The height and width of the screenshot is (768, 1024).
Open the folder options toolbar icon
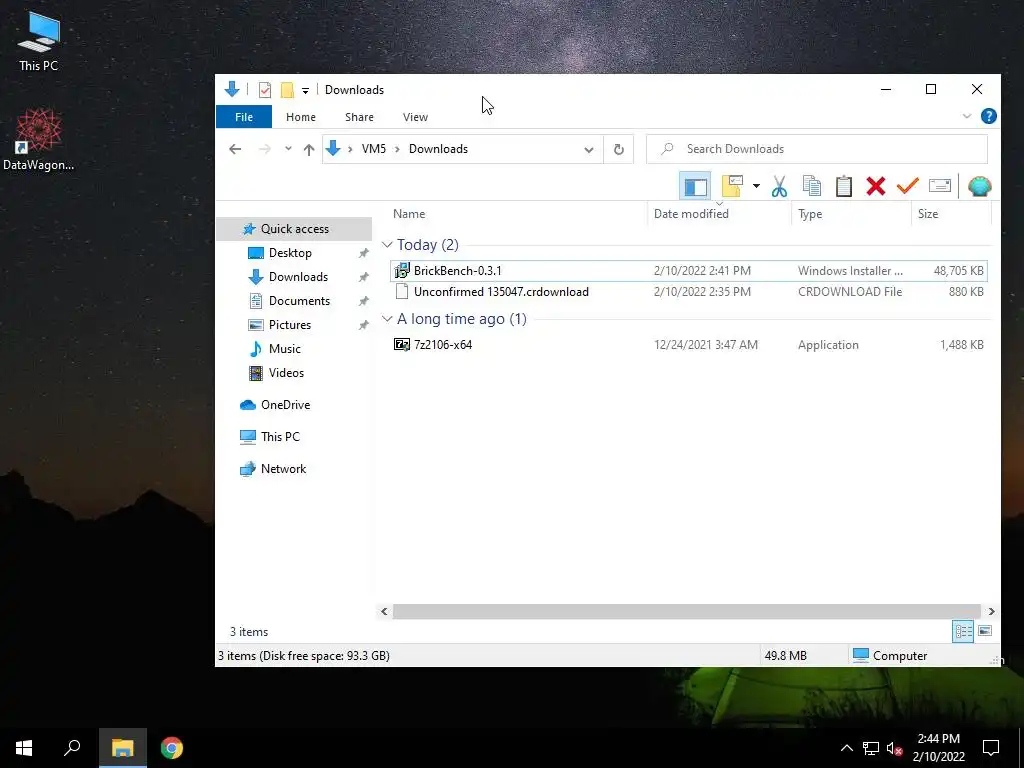pyautogui.click(x=732, y=186)
